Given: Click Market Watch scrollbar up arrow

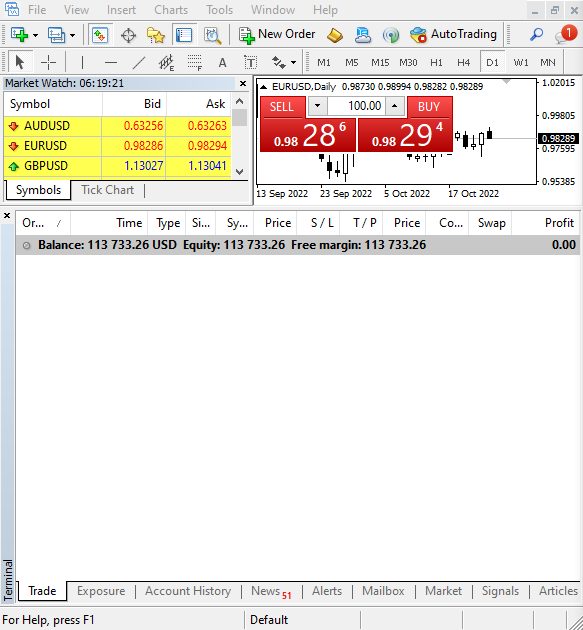Looking at the screenshot, I should (240, 101).
